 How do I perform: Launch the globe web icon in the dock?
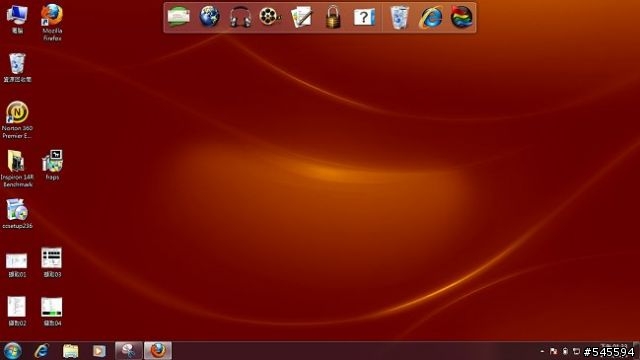tap(209, 17)
